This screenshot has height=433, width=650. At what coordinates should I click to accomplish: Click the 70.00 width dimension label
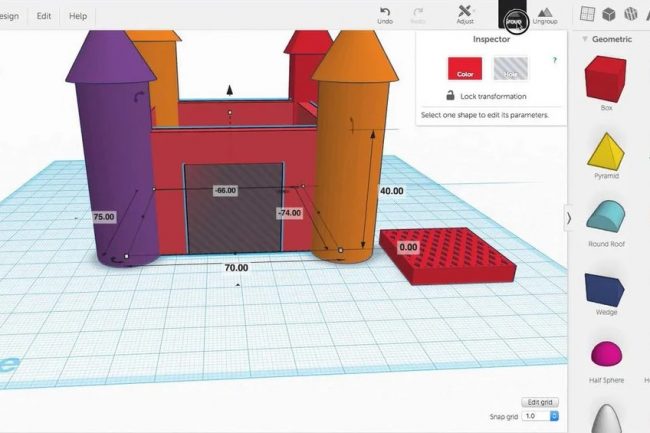tap(236, 268)
